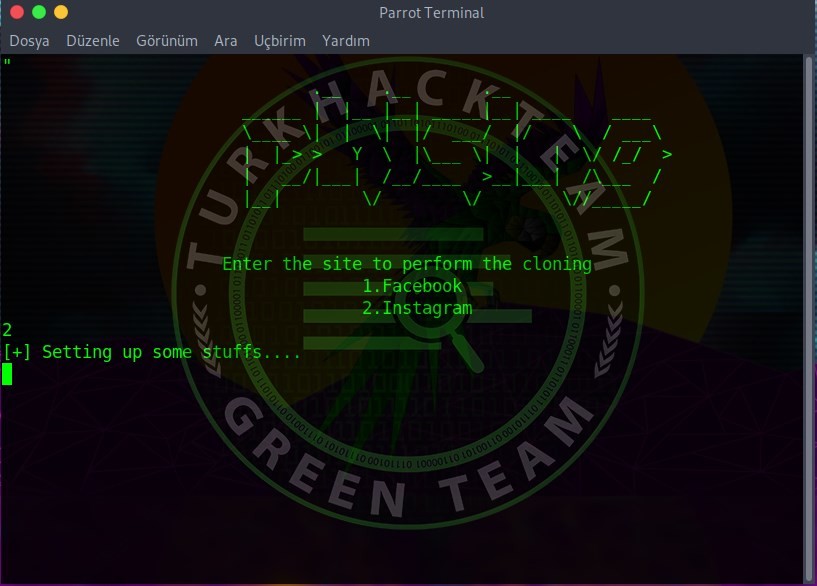The height and width of the screenshot is (586, 817).
Task: Click the typed "2" input line
Action: (7, 330)
